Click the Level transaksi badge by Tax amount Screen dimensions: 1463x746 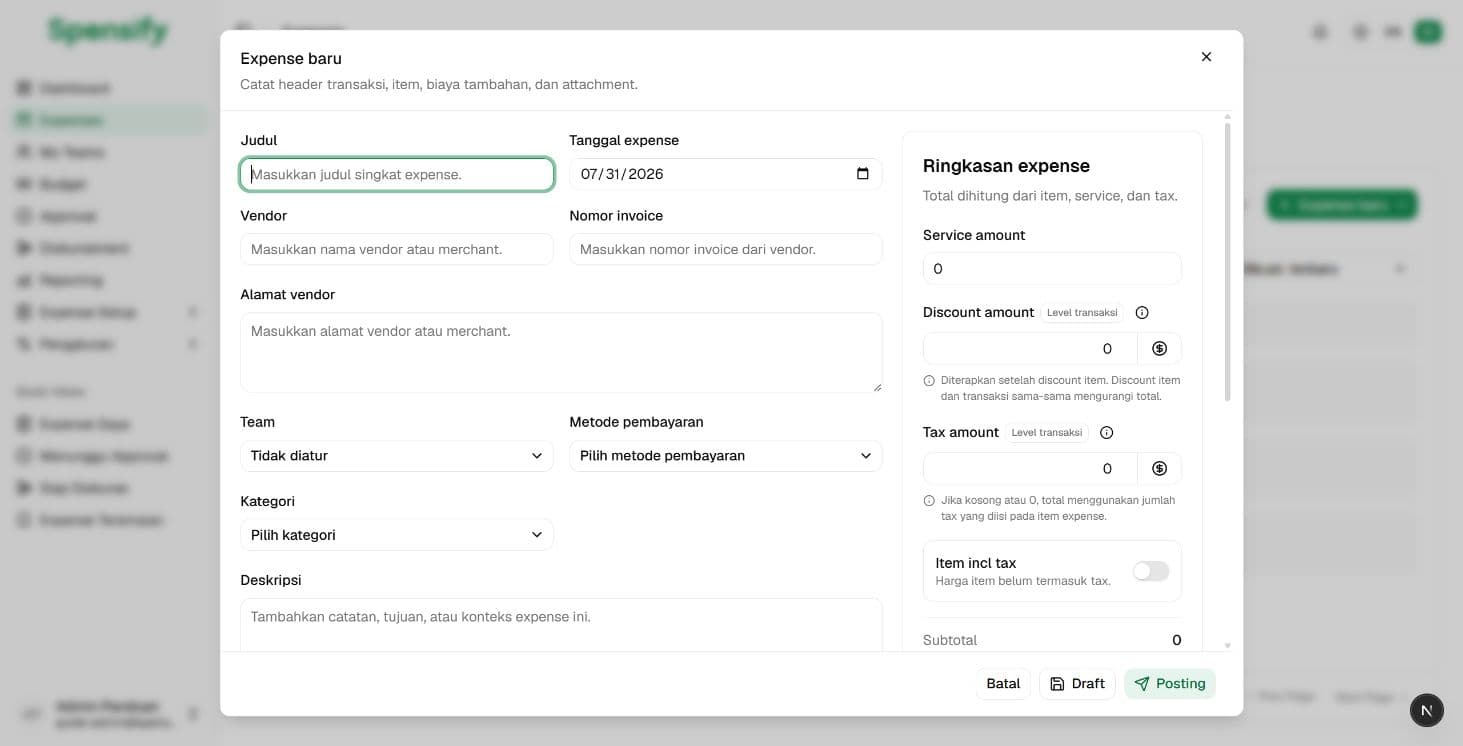pyautogui.click(x=1047, y=433)
